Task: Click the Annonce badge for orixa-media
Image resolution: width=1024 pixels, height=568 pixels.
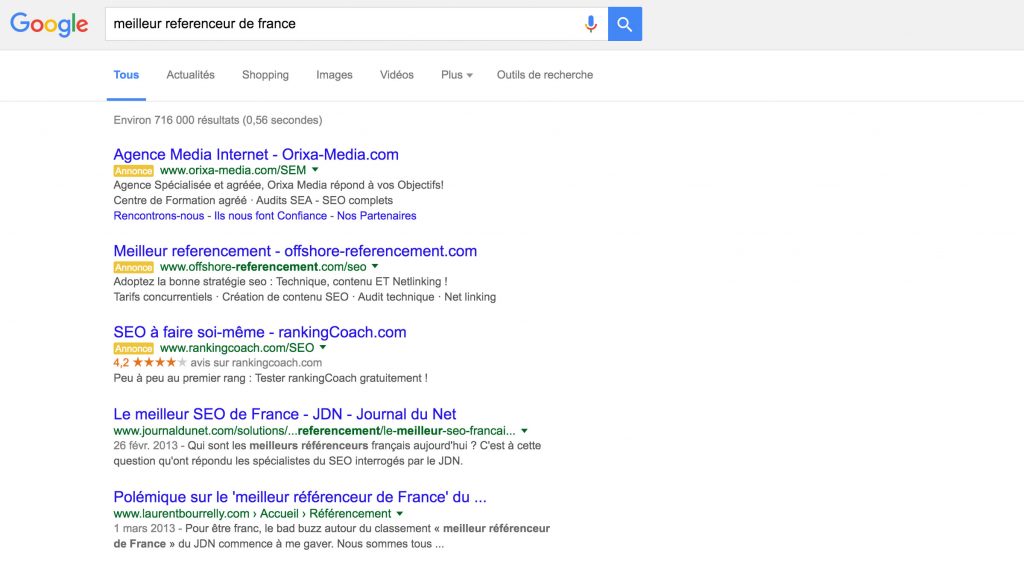Action: [x=133, y=171]
